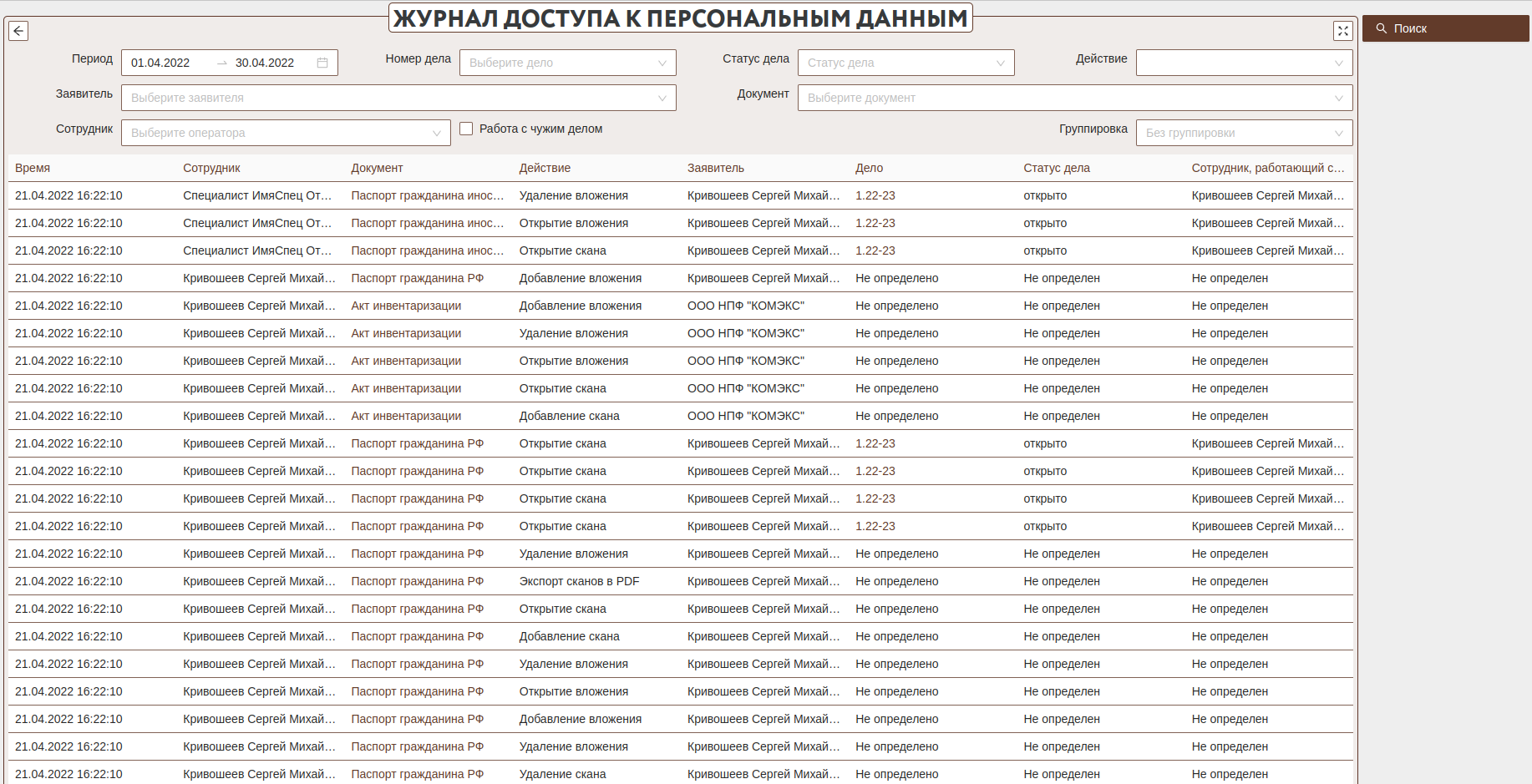
Task: Click the magnifier icon in Поиск button
Action: coord(1382,28)
